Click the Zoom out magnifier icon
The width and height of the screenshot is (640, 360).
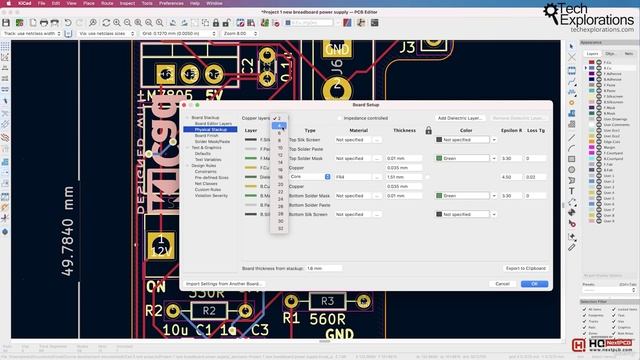click(x=128, y=23)
